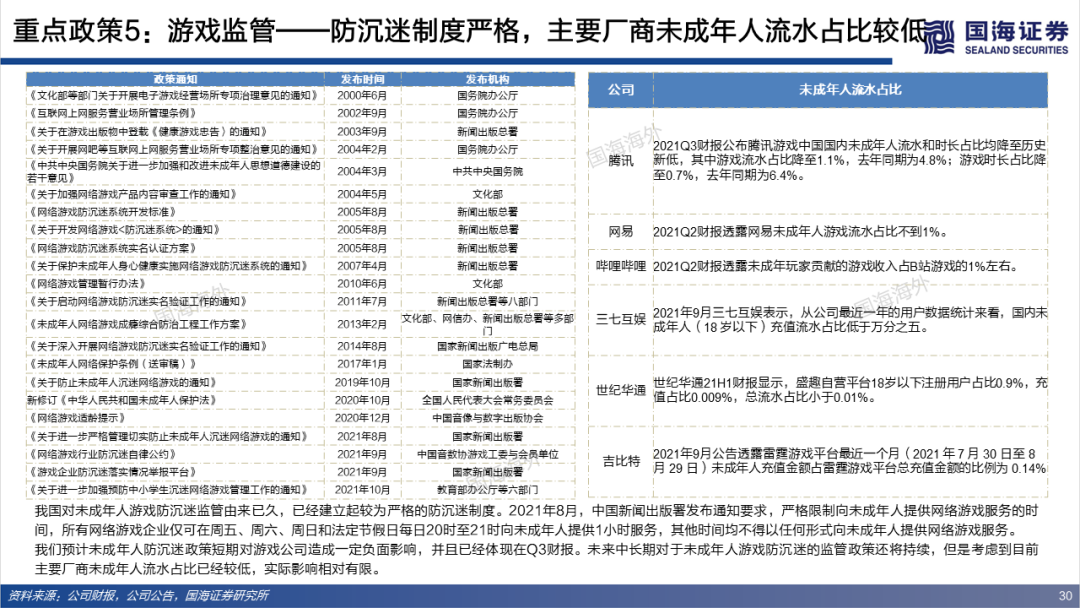This screenshot has width=1080, height=608.
Task: Click the '2010年6月' date cell
Action: tap(362, 284)
